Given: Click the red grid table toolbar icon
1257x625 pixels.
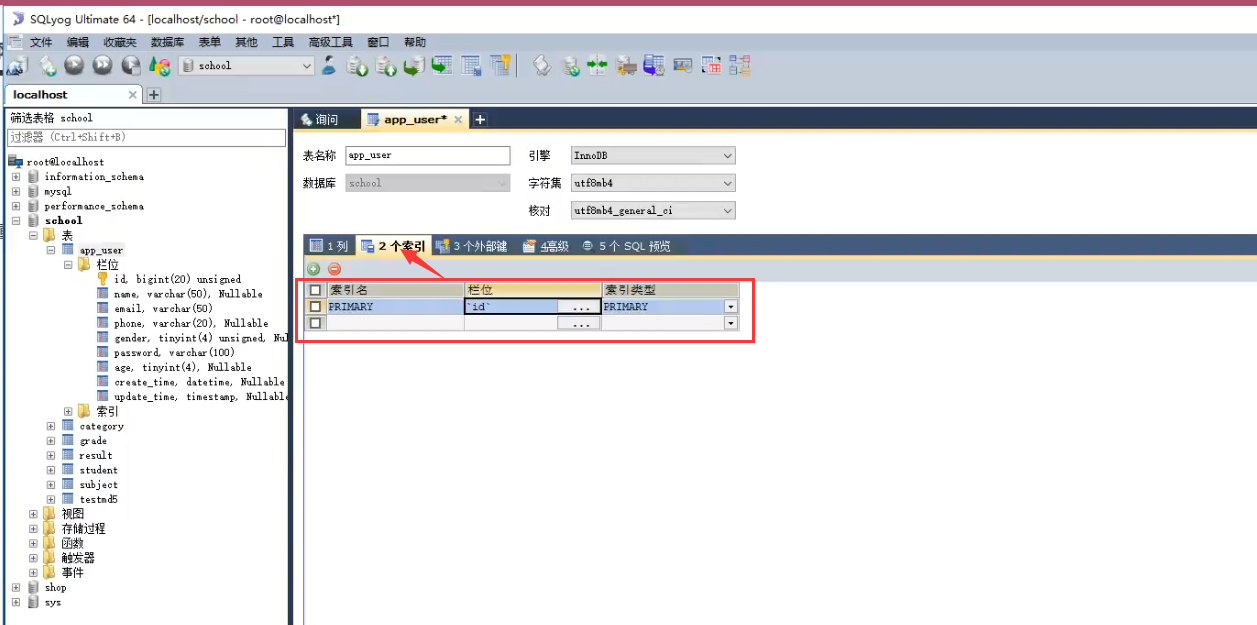Looking at the screenshot, I should click(x=711, y=66).
